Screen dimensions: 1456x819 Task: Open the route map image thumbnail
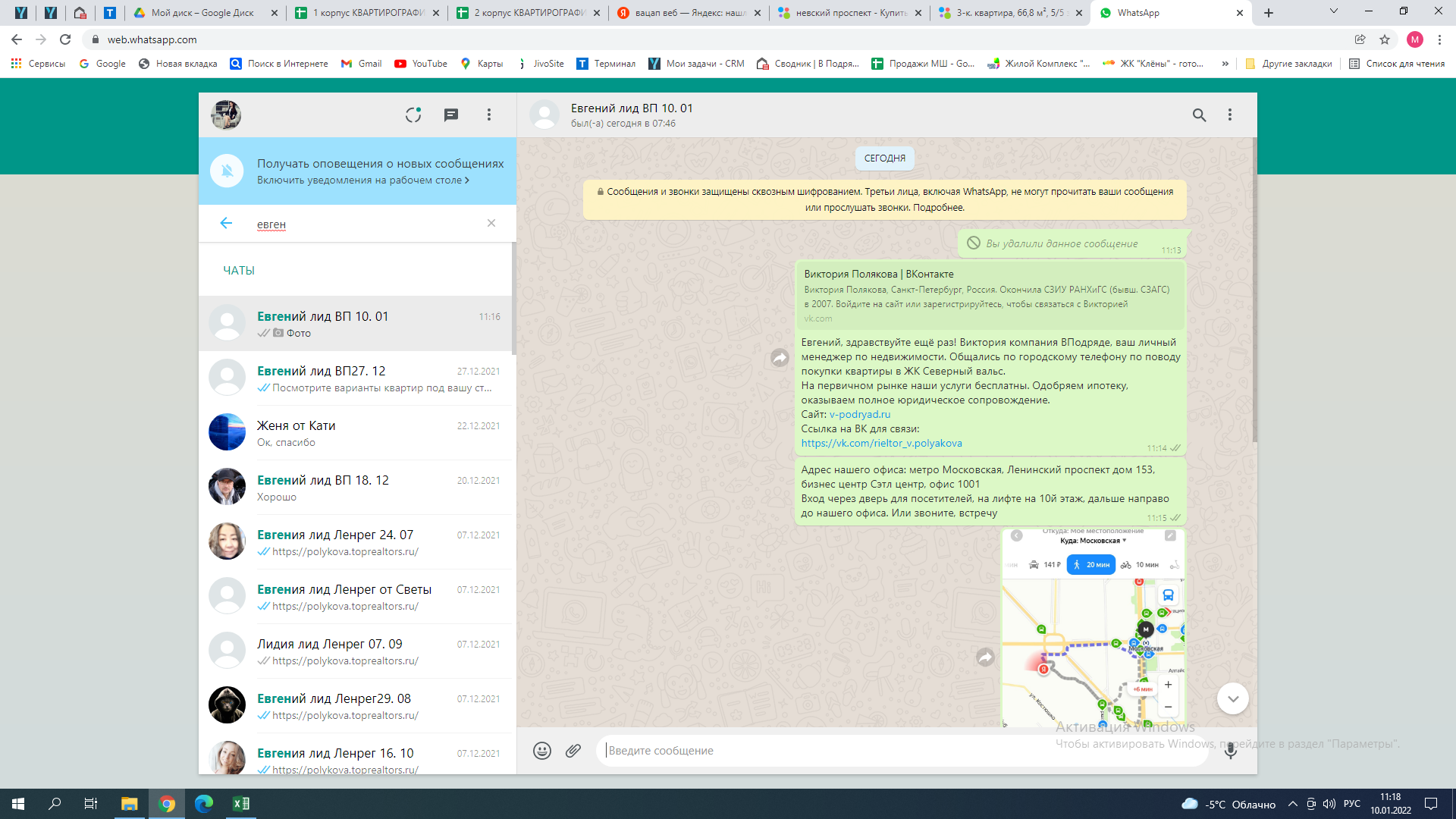[x=1093, y=629]
